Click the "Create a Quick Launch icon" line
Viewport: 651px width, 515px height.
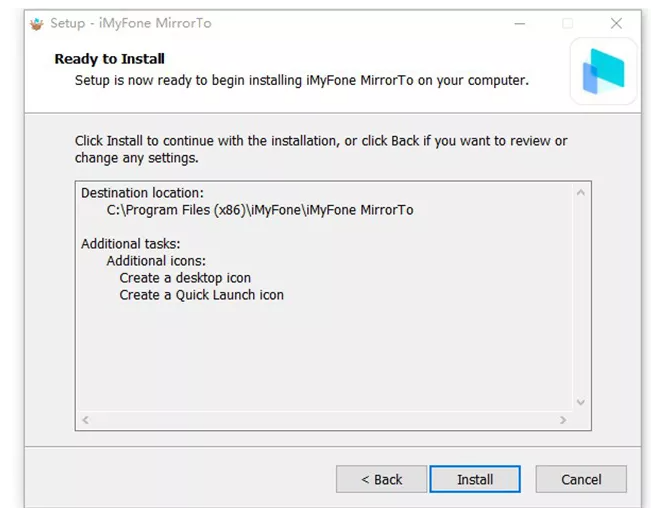[201, 294]
